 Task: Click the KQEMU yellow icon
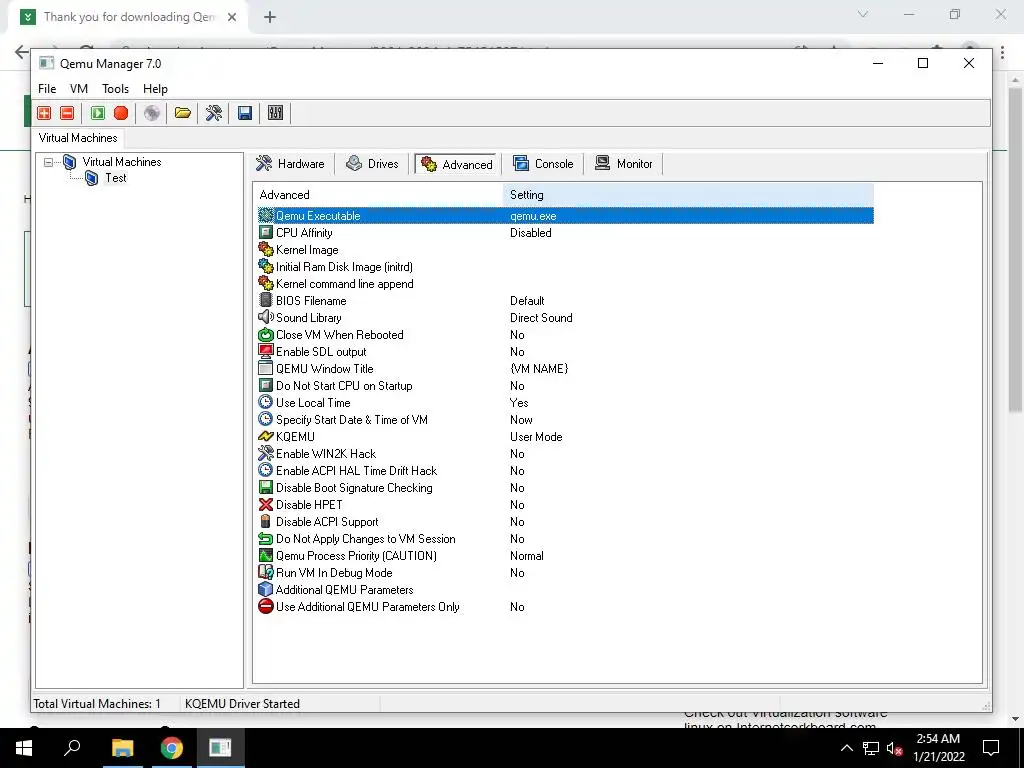point(266,436)
